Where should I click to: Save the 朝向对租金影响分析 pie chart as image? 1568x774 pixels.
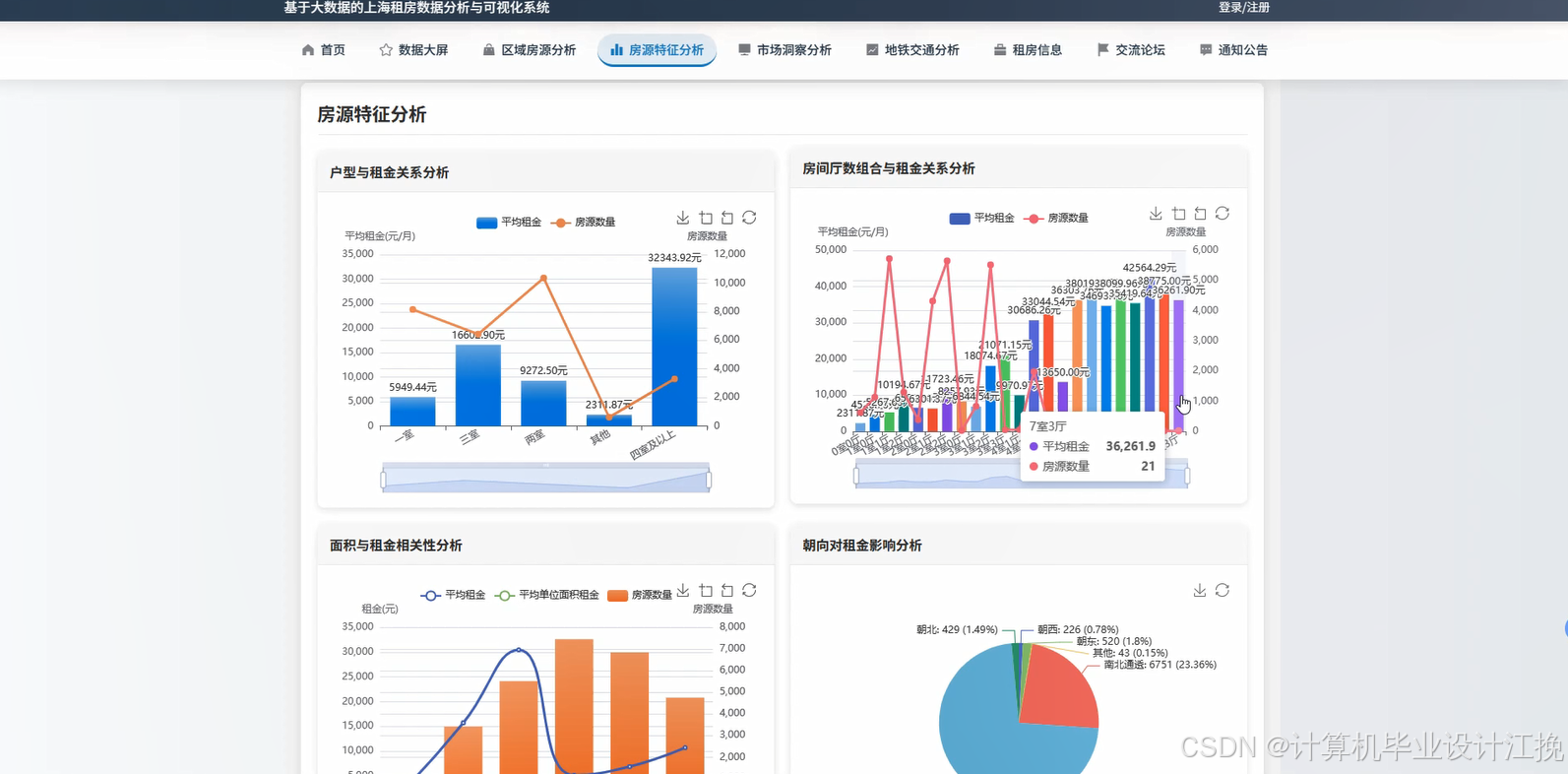pyautogui.click(x=1200, y=591)
